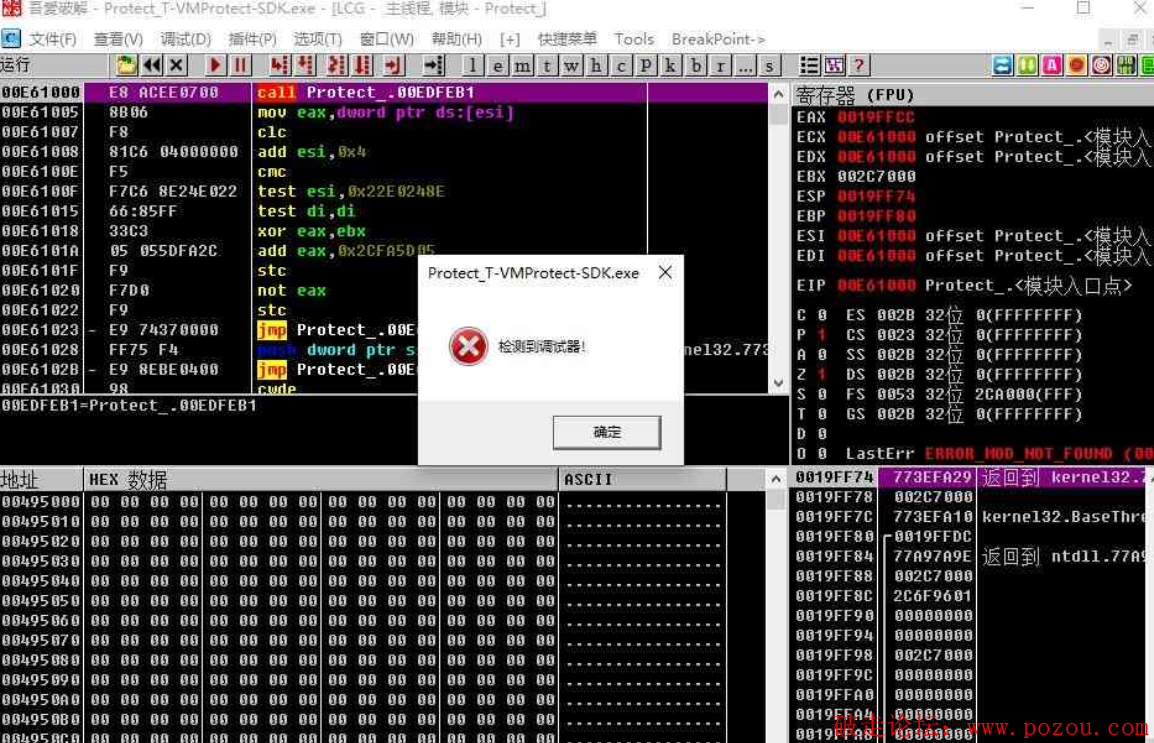The height and width of the screenshot is (743, 1154).
Task: Click the registers header 寄存器 (FPU)
Action: (854, 96)
